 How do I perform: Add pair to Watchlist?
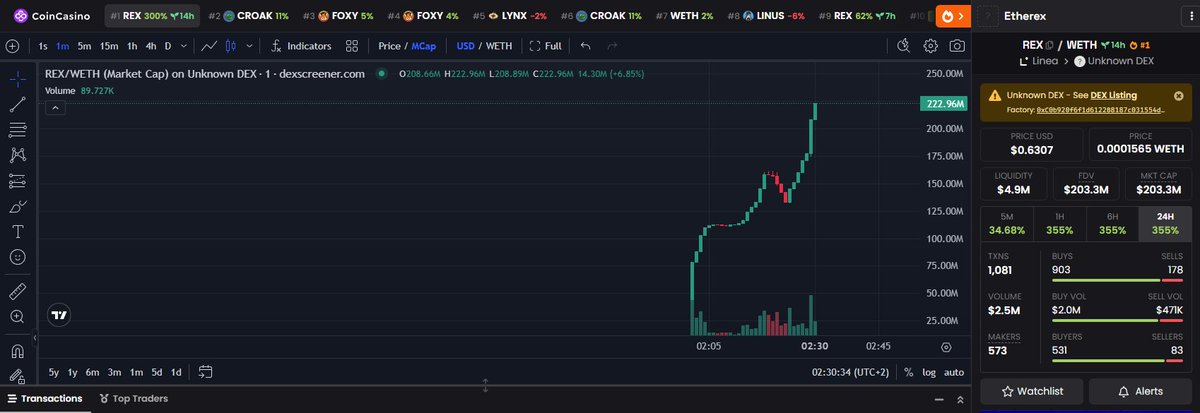pyautogui.click(x=1032, y=391)
